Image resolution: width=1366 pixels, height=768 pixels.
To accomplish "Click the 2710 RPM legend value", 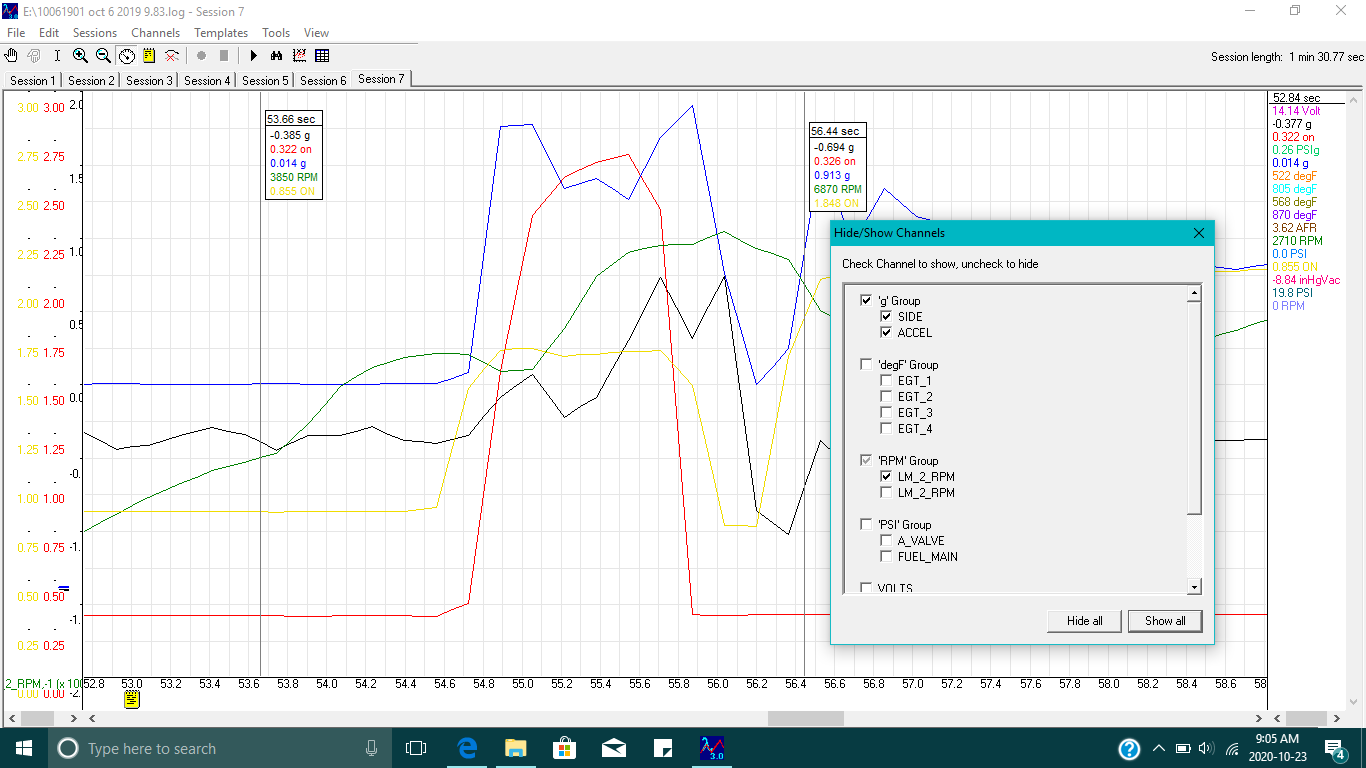I will pyautogui.click(x=1297, y=241).
